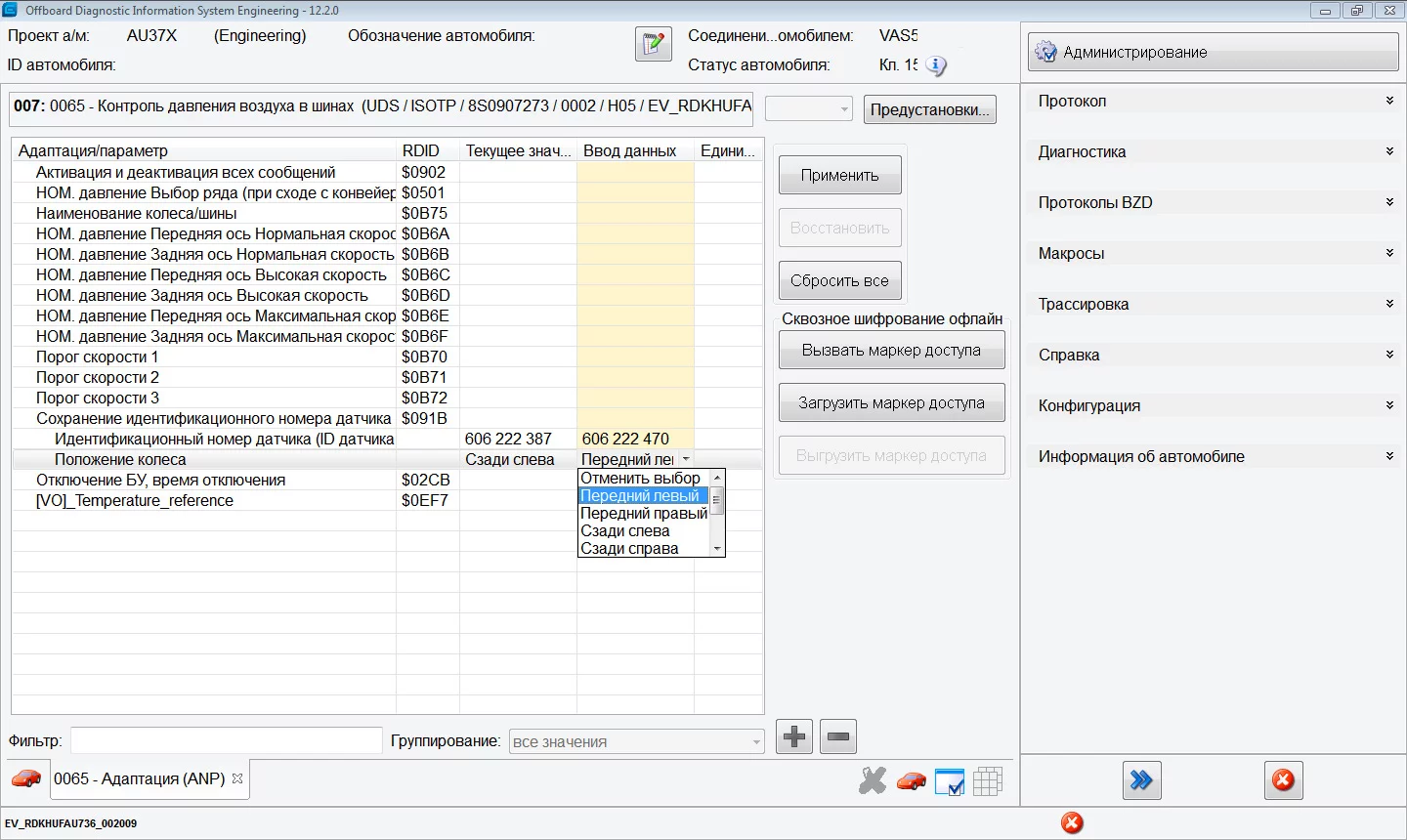Click the red X button under sidebar
Screen dimensions: 1407x840
tap(1283, 780)
